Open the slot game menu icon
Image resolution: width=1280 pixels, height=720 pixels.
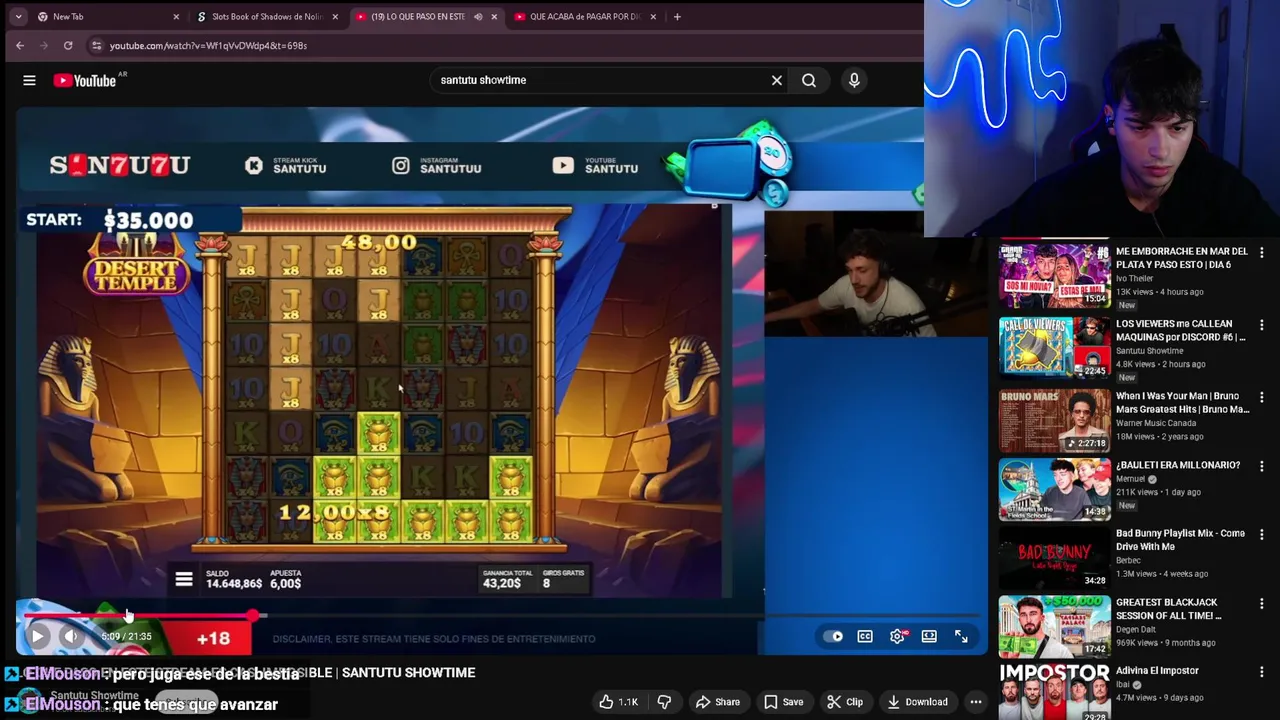184,579
